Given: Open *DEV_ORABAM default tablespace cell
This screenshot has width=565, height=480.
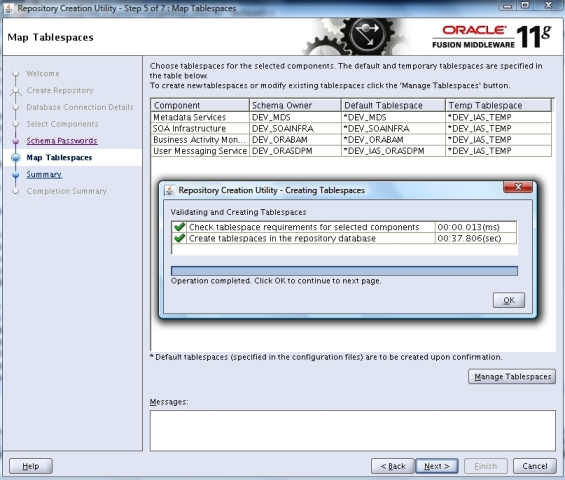Looking at the screenshot, I should click(393, 139).
